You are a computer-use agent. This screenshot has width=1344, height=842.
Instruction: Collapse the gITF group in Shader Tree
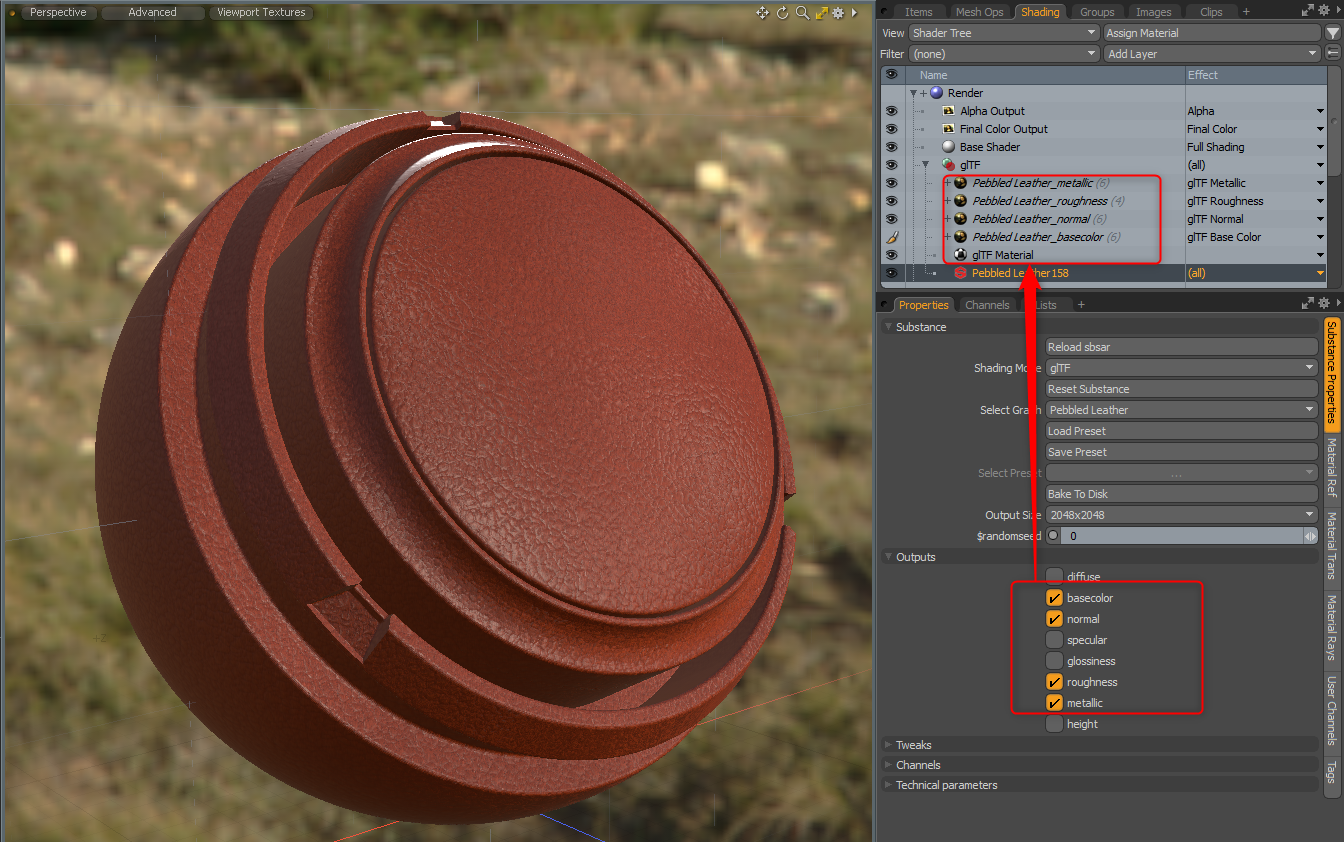925,164
